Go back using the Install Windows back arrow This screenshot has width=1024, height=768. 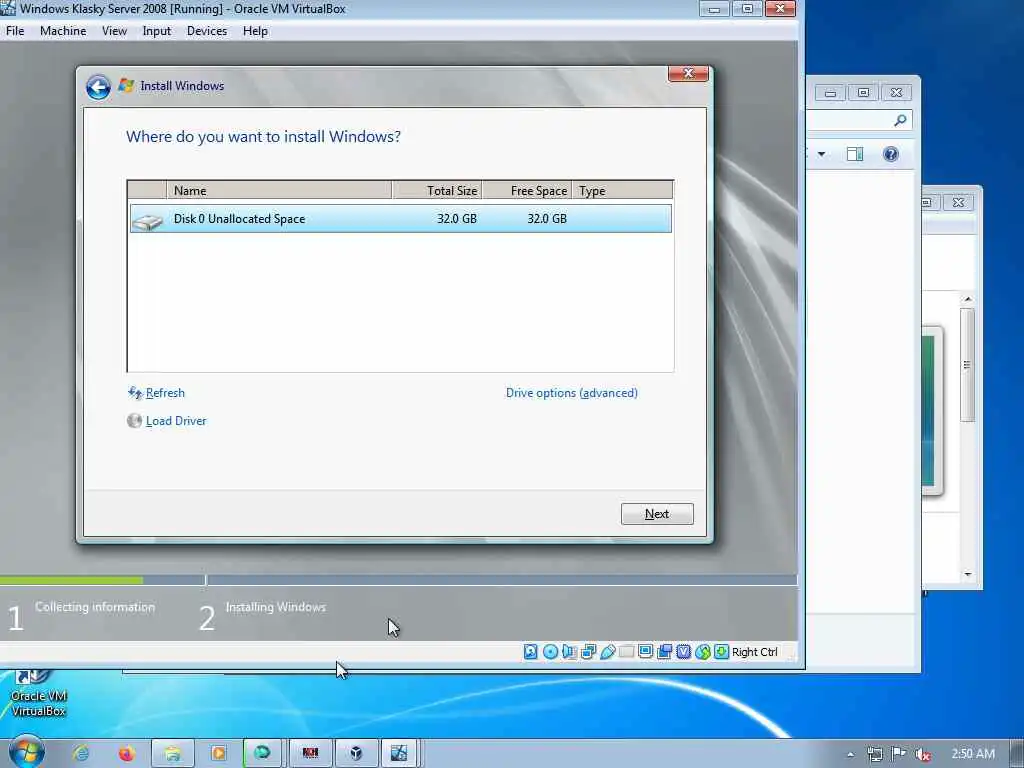coord(98,87)
